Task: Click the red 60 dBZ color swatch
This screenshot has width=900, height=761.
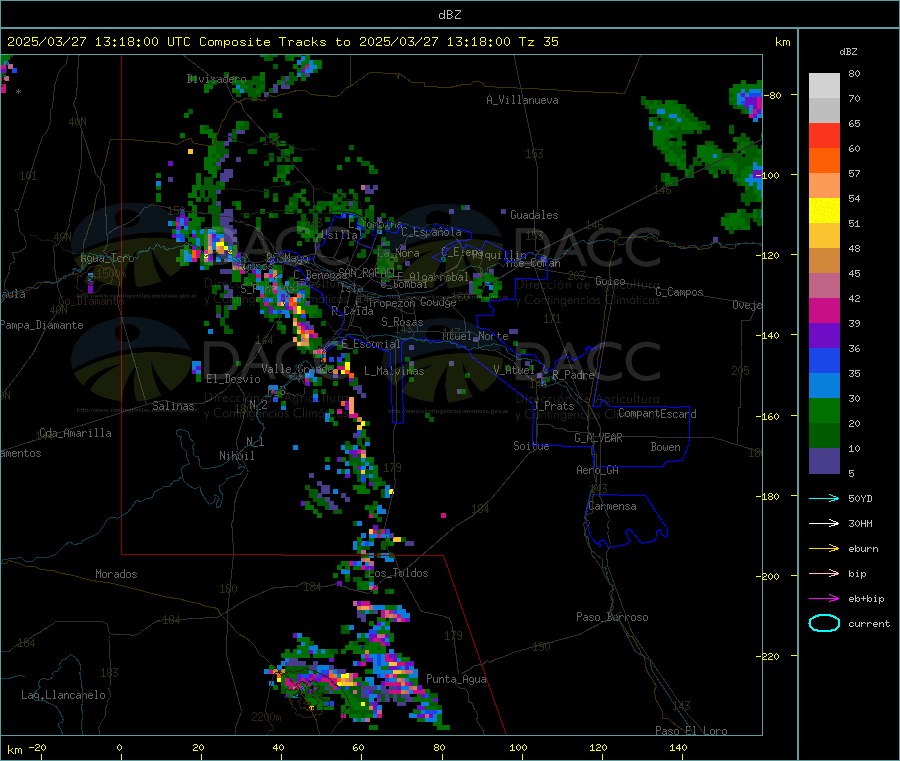Action: point(824,135)
